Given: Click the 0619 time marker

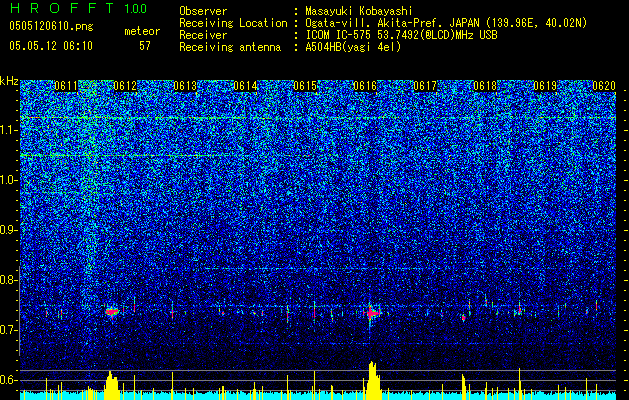Looking at the screenshot, I should tap(545, 86).
